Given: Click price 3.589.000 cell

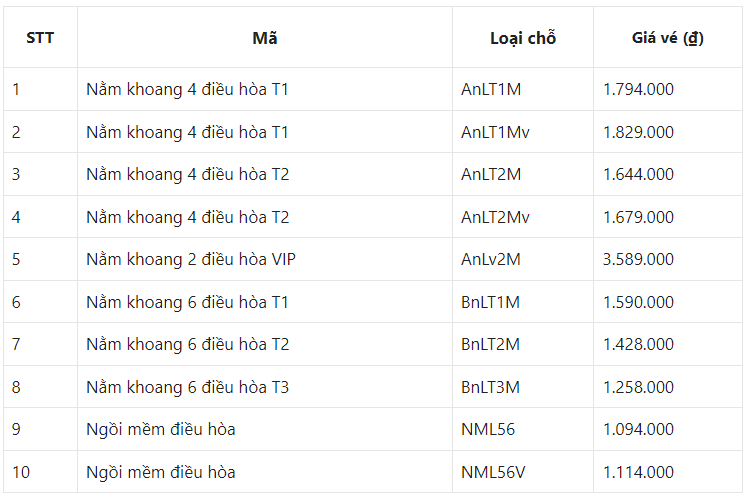Looking at the screenshot, I should 638,259.
